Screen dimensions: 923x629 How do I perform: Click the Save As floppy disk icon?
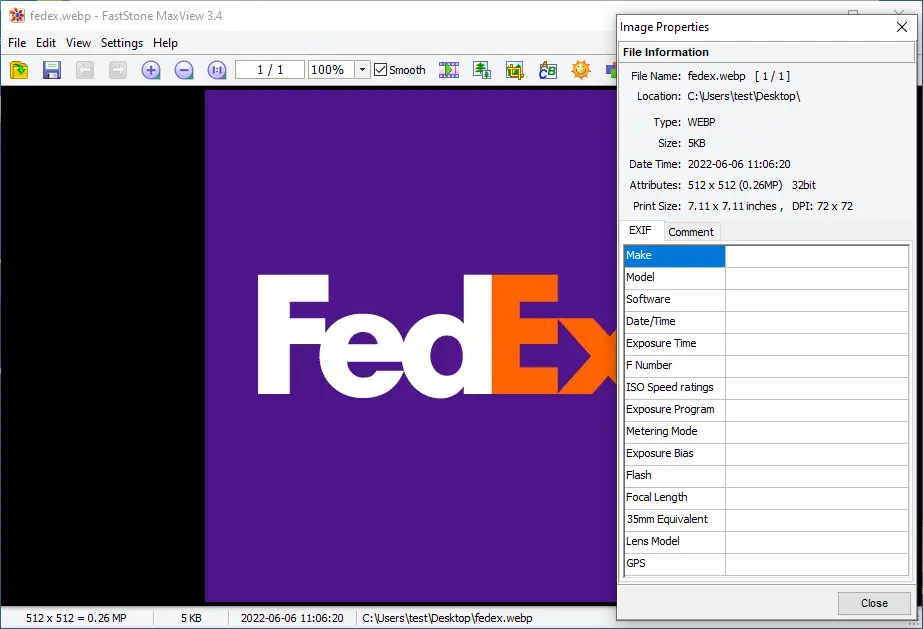52,70
